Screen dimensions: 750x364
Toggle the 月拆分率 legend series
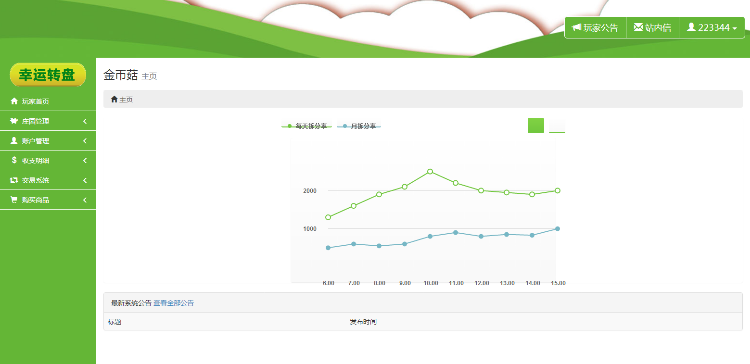[359, 126]
